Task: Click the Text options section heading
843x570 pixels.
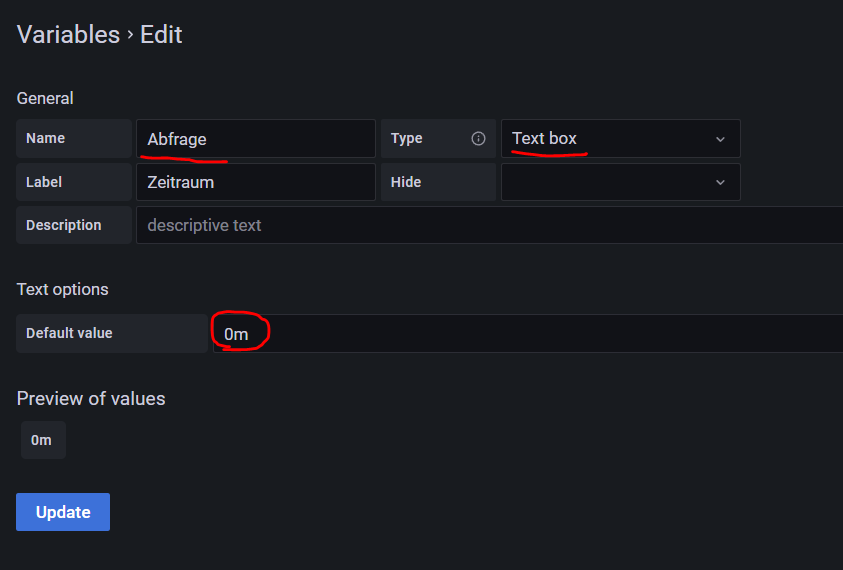Action: pos(63,289)
